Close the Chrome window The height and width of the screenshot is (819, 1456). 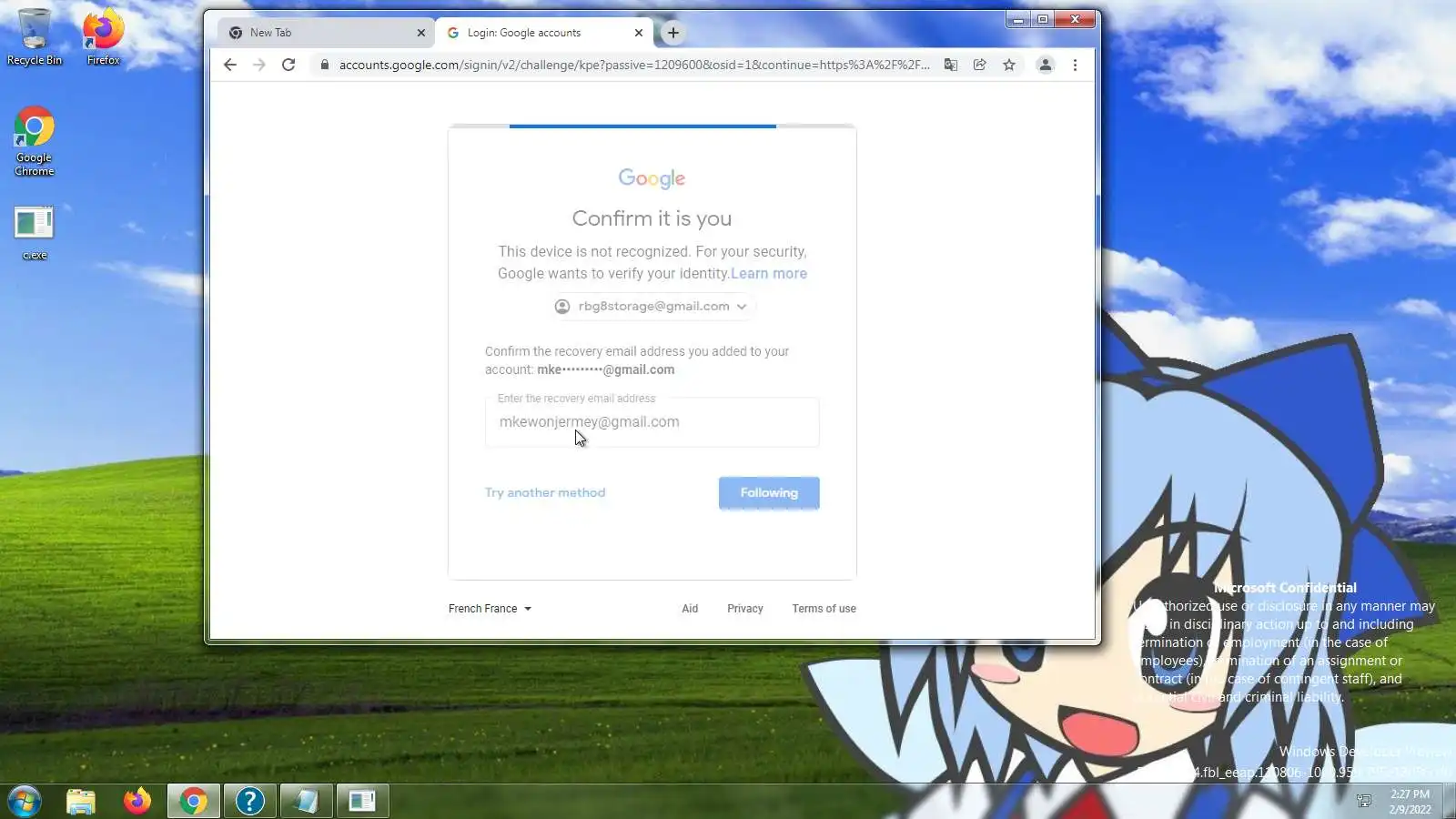point(1076,18)
